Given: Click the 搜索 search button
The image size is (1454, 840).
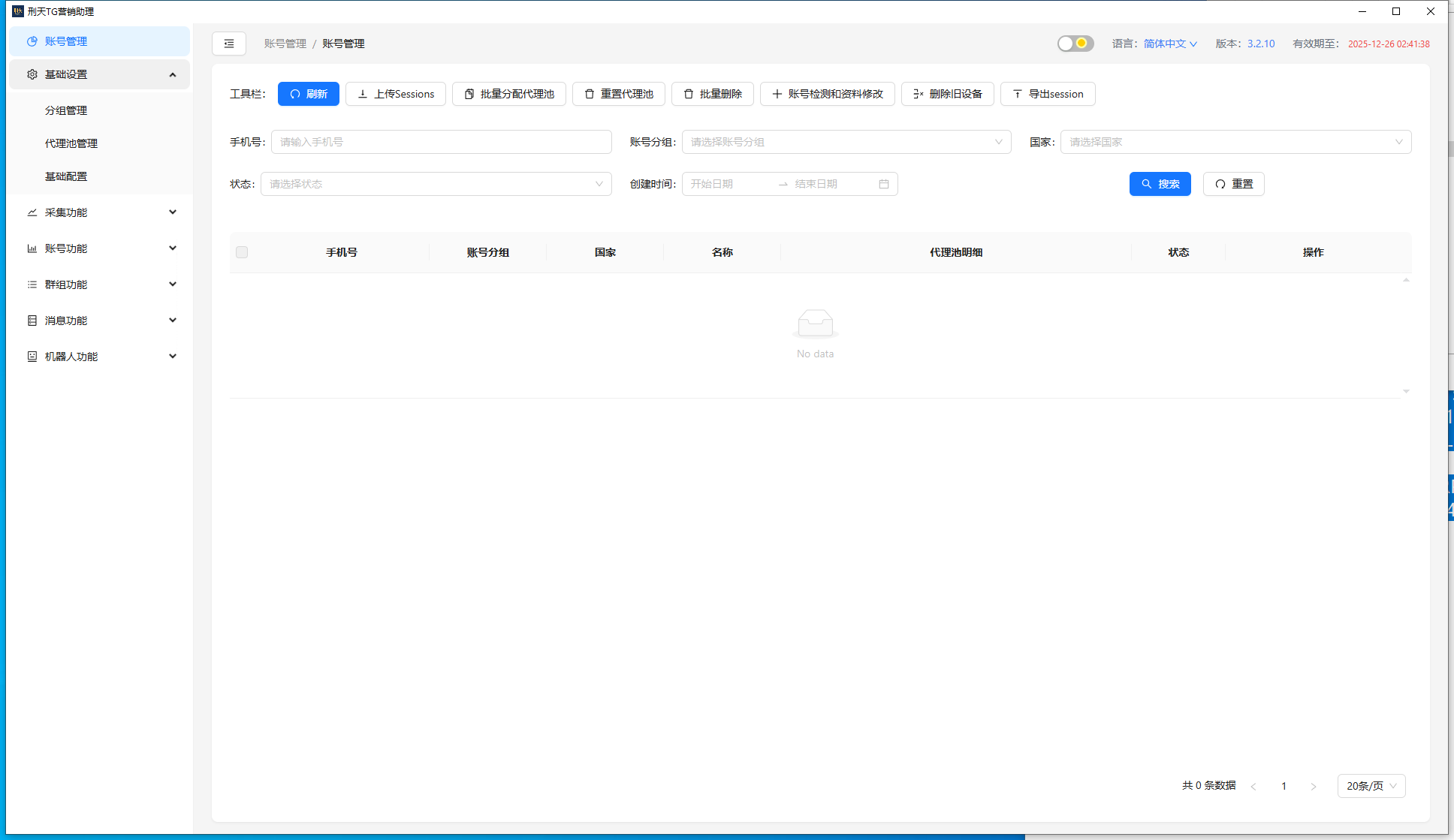Looking at the screenshot, I should pos(1160,183).
